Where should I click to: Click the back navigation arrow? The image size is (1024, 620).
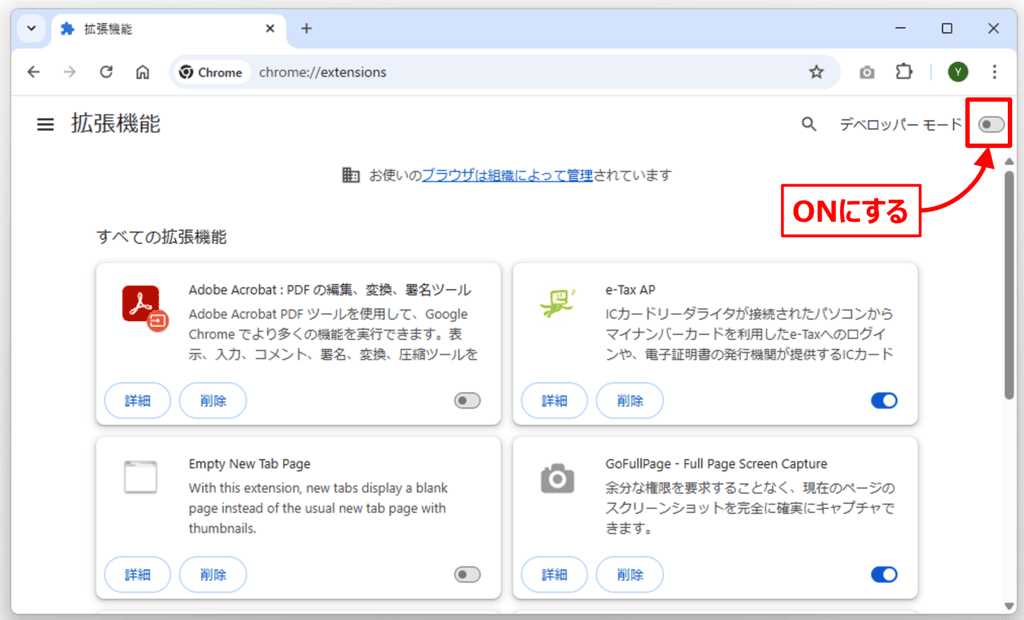coord(33,72)
